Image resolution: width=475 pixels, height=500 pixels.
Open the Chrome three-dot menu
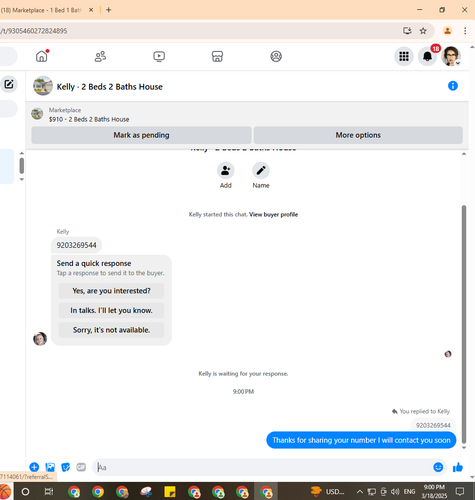click(465, 31)
